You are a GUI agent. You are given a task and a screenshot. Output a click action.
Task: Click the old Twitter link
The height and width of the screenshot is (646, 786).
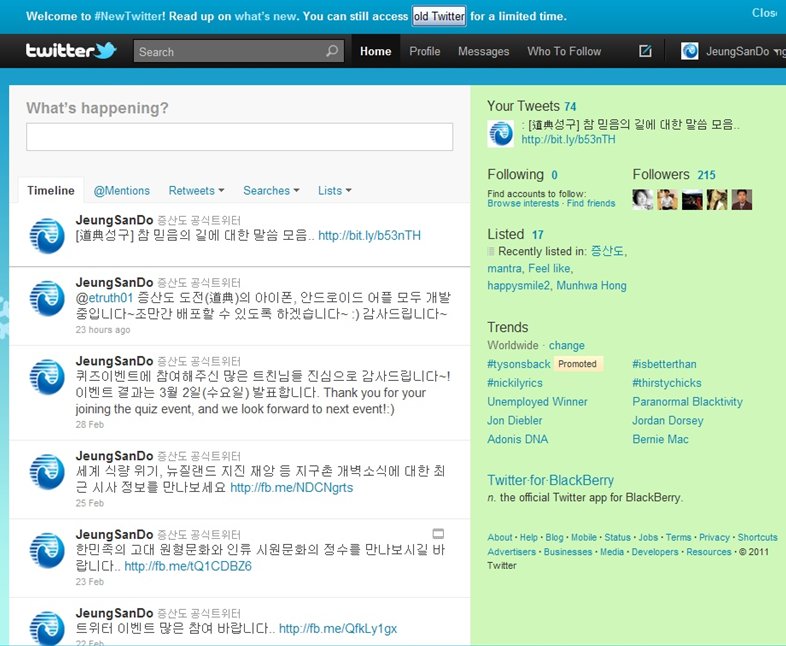click(x=439, y=16)
